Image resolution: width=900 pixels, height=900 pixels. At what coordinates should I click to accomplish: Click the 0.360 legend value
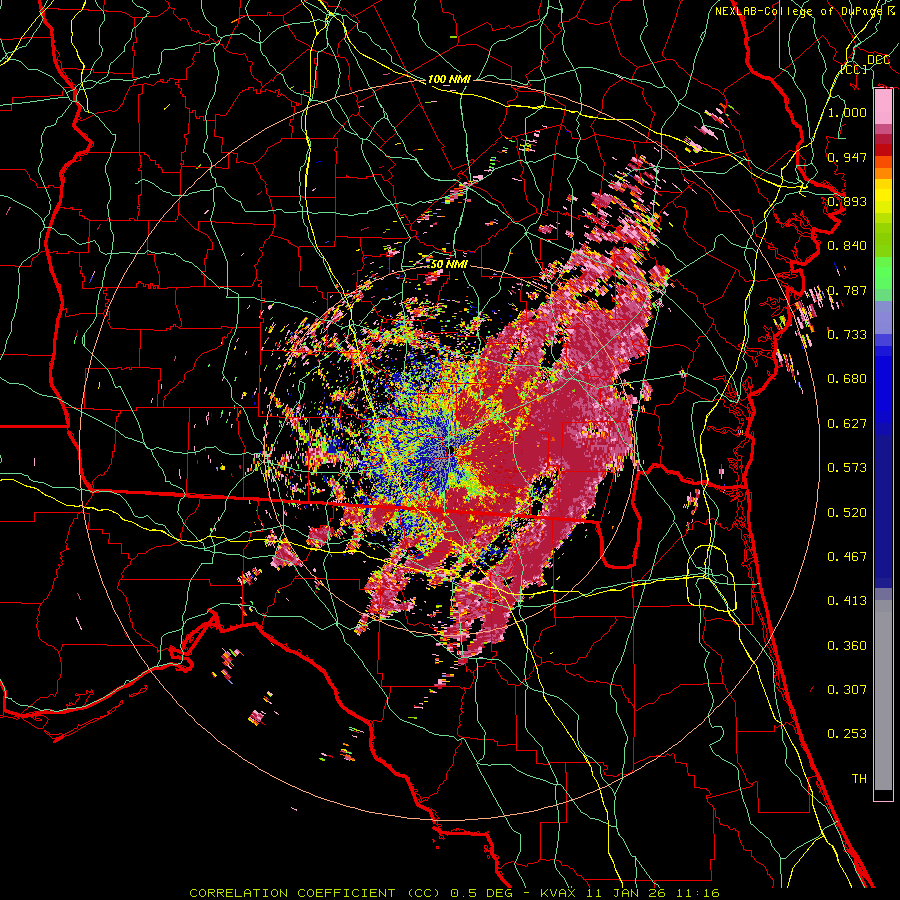click(x=847, y=646)
